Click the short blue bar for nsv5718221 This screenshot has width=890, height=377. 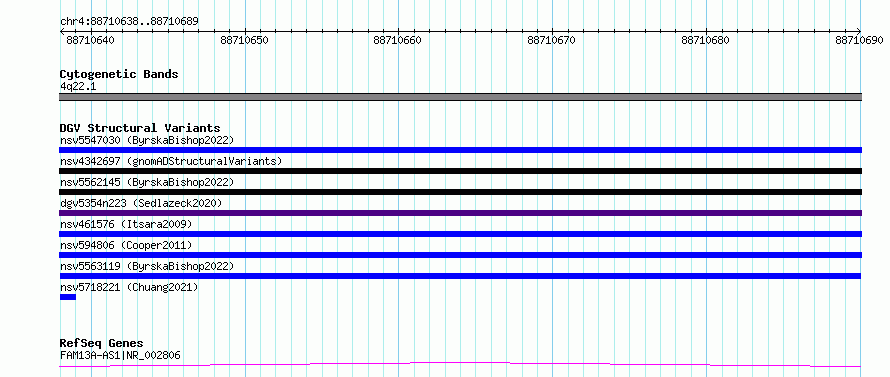coord(68,297)
